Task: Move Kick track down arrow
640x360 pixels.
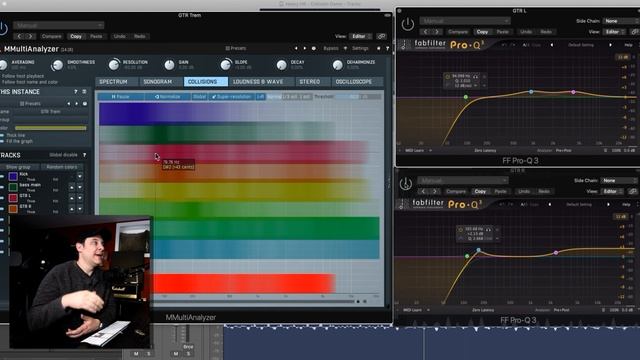Action: (x=80, y=176)
